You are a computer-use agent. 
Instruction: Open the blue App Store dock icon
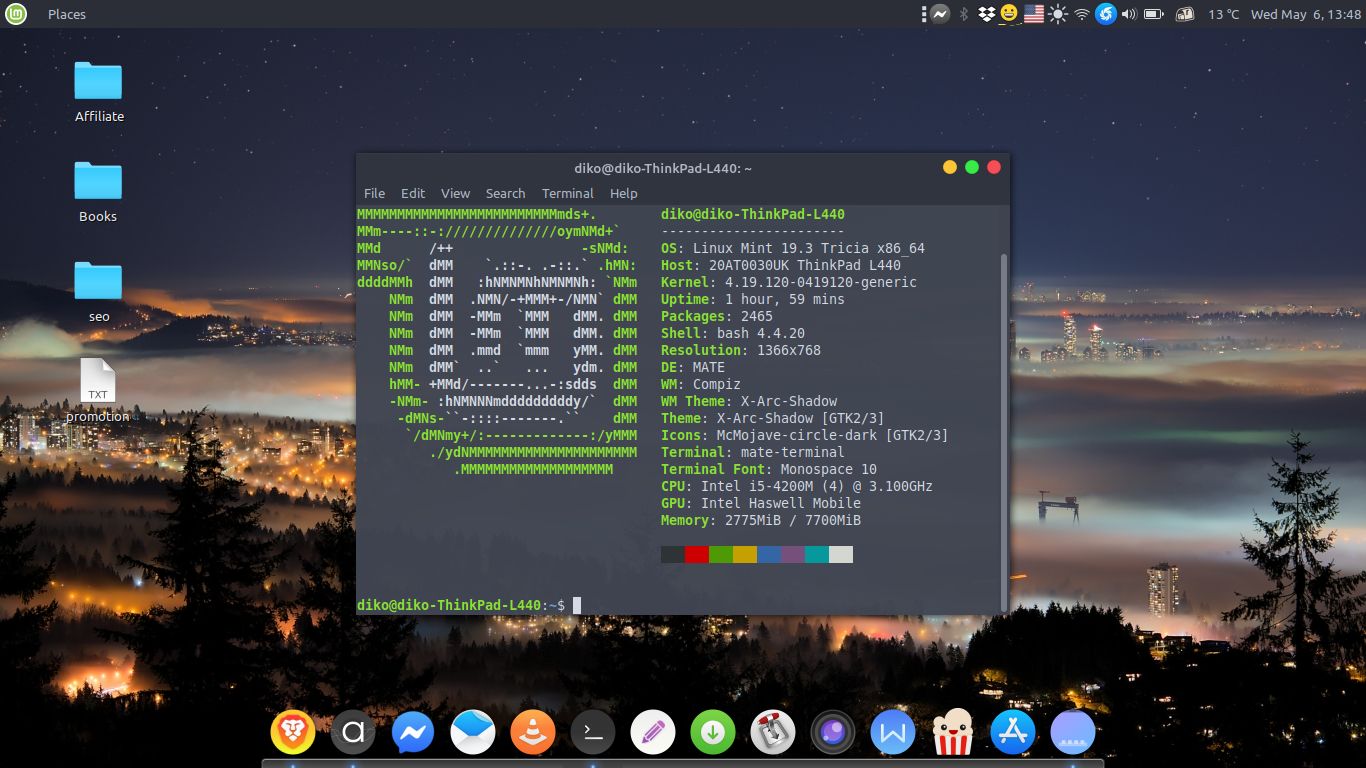(x=1013, y=731)
